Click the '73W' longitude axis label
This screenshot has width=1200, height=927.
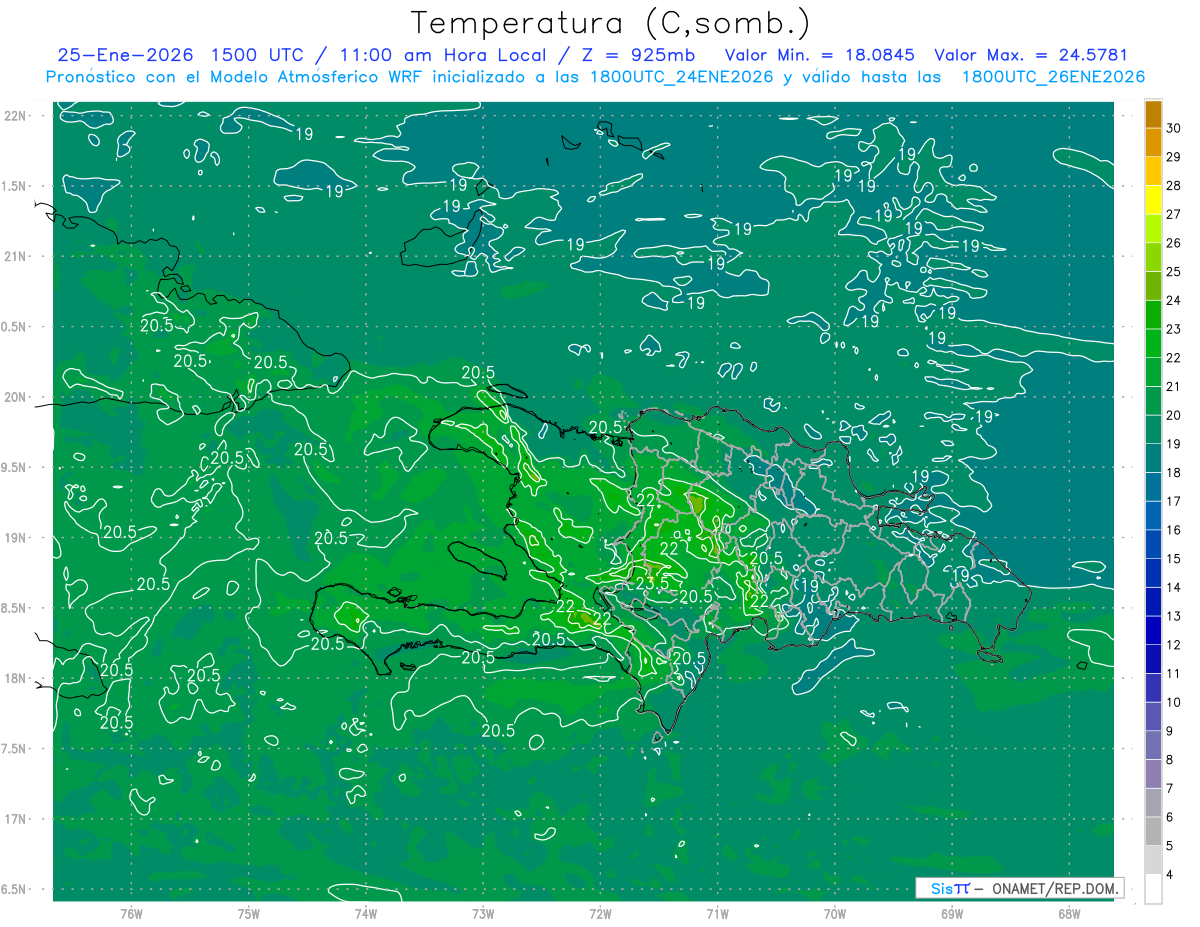point(483,913)
